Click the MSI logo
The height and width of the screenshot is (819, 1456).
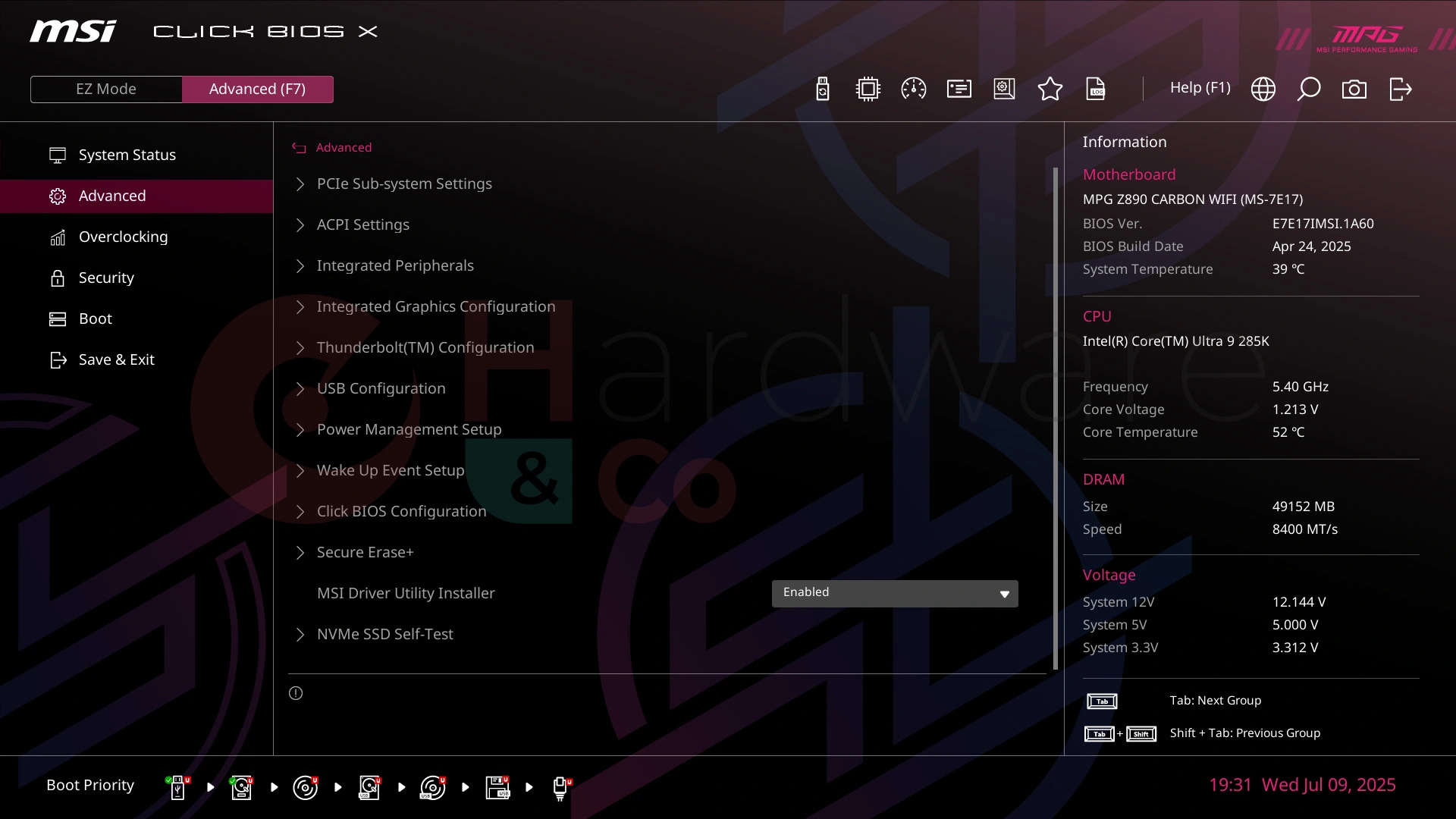73,31
